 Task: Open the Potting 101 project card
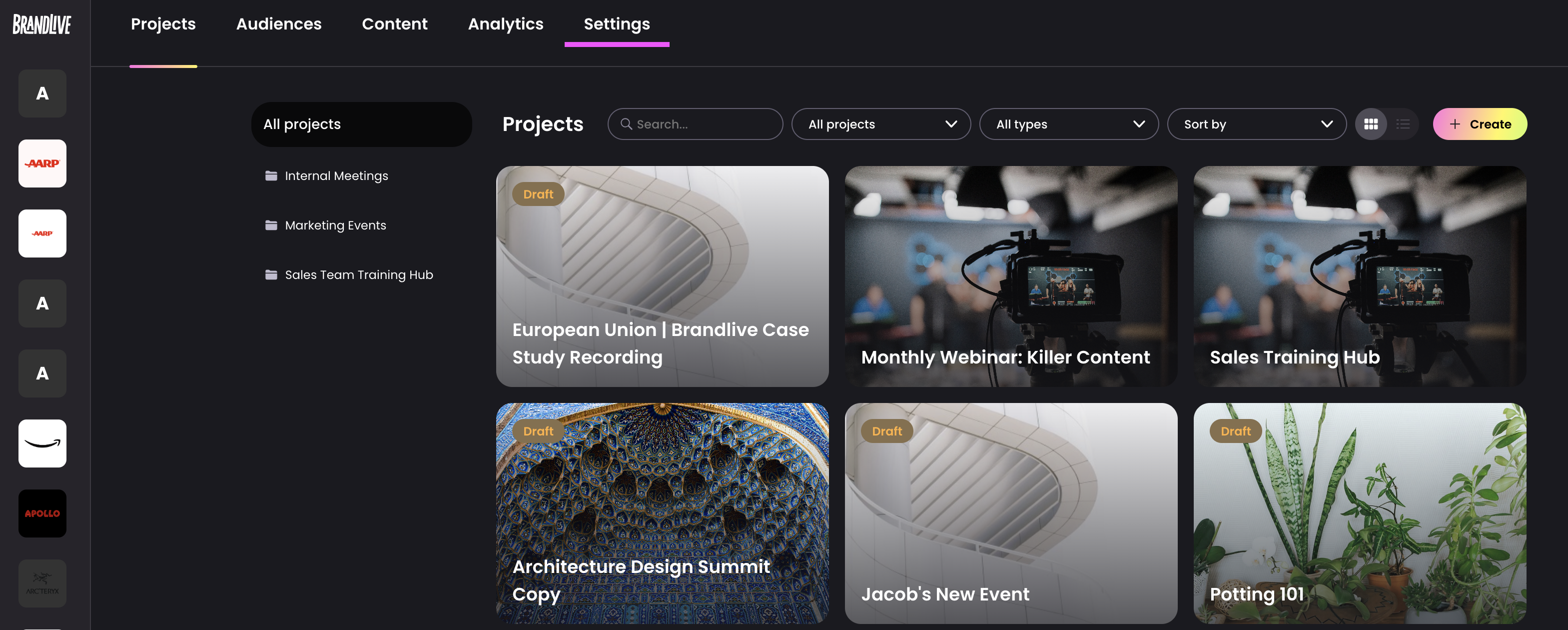(x=1359, y=513)
